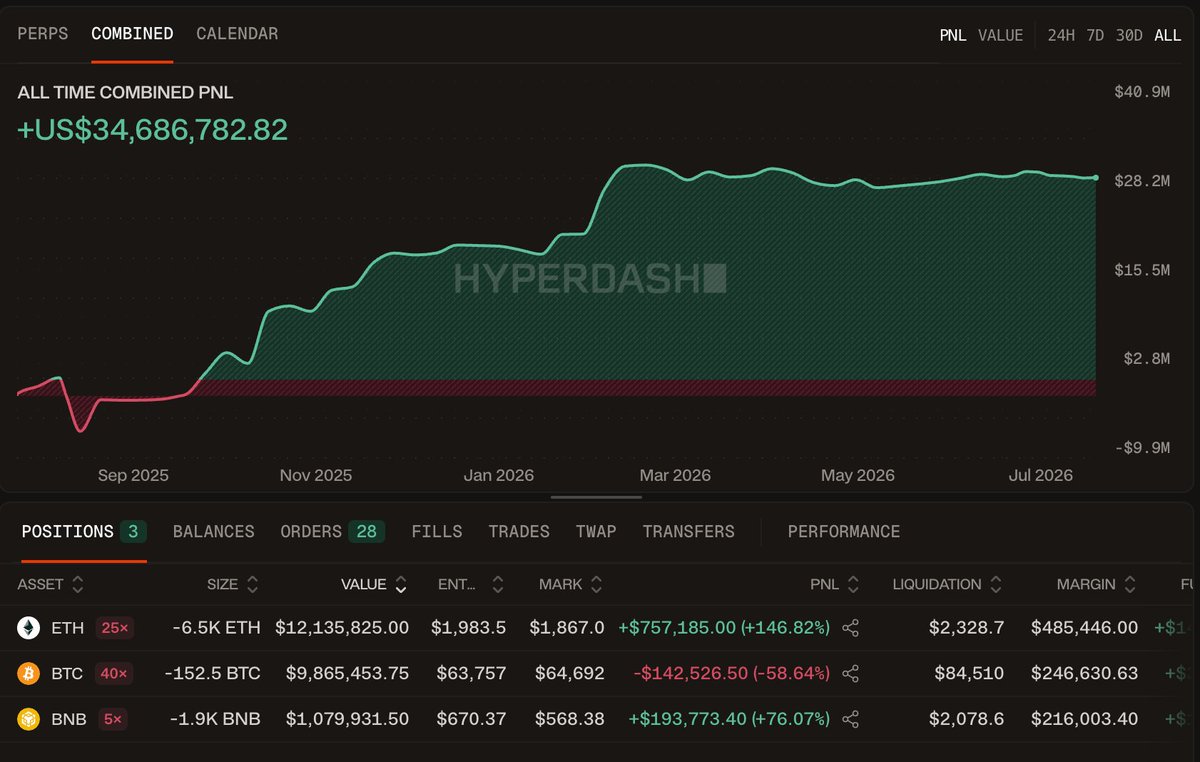Click the Ethereum coin icon
Viewport: 1200px width, 762px height.
(x=29, y=628)
